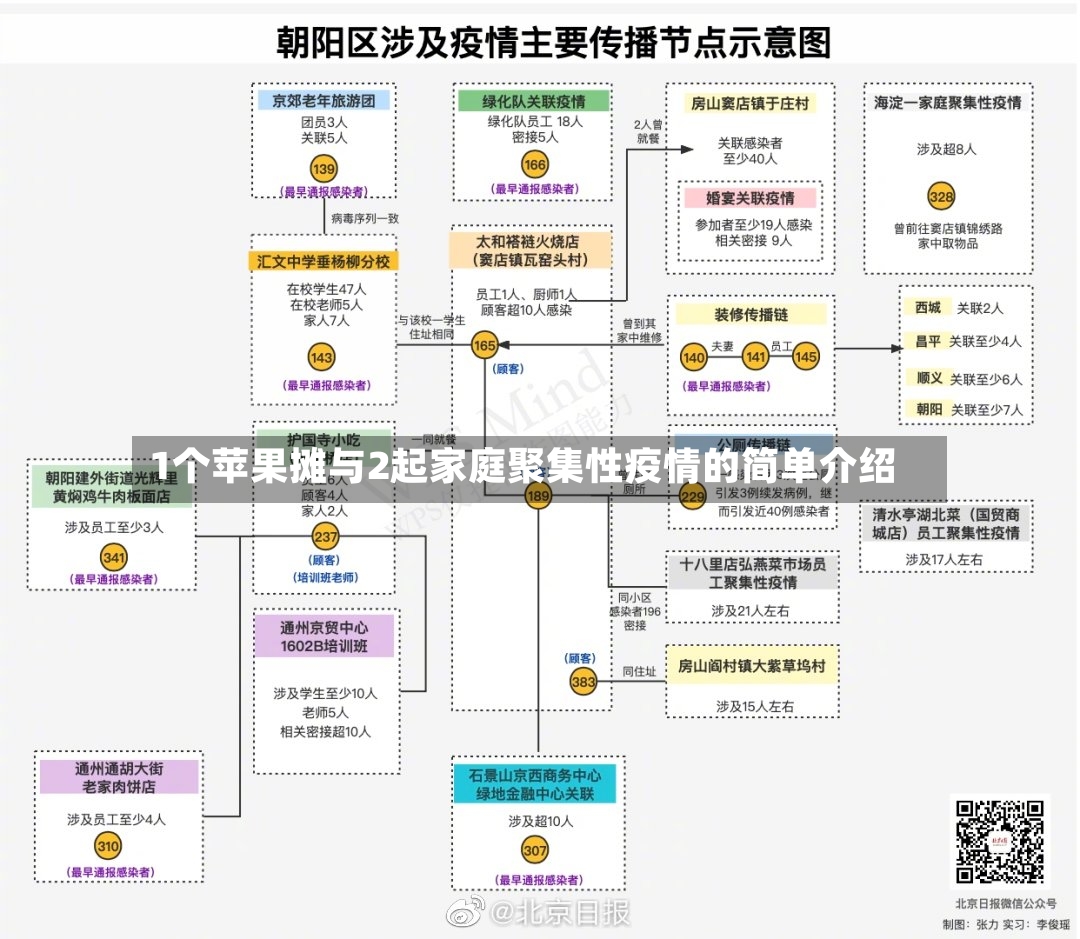Click the text 涉及员工至少3人
This screenshot has height=939, width=1080.
(x=114, y=527)
